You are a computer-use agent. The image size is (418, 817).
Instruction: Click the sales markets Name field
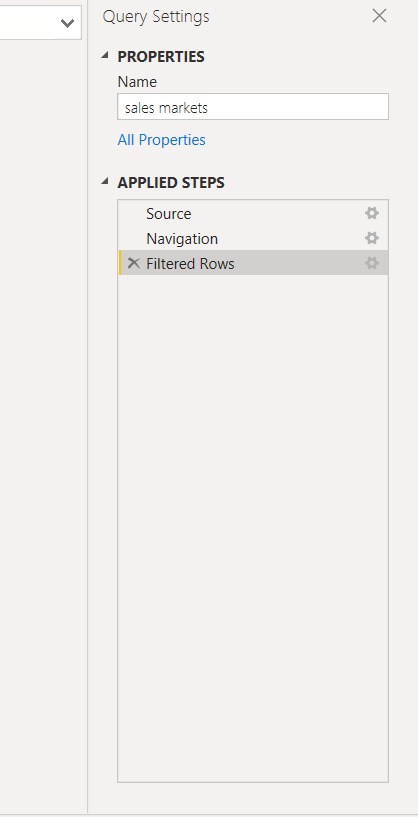point(253,107)
